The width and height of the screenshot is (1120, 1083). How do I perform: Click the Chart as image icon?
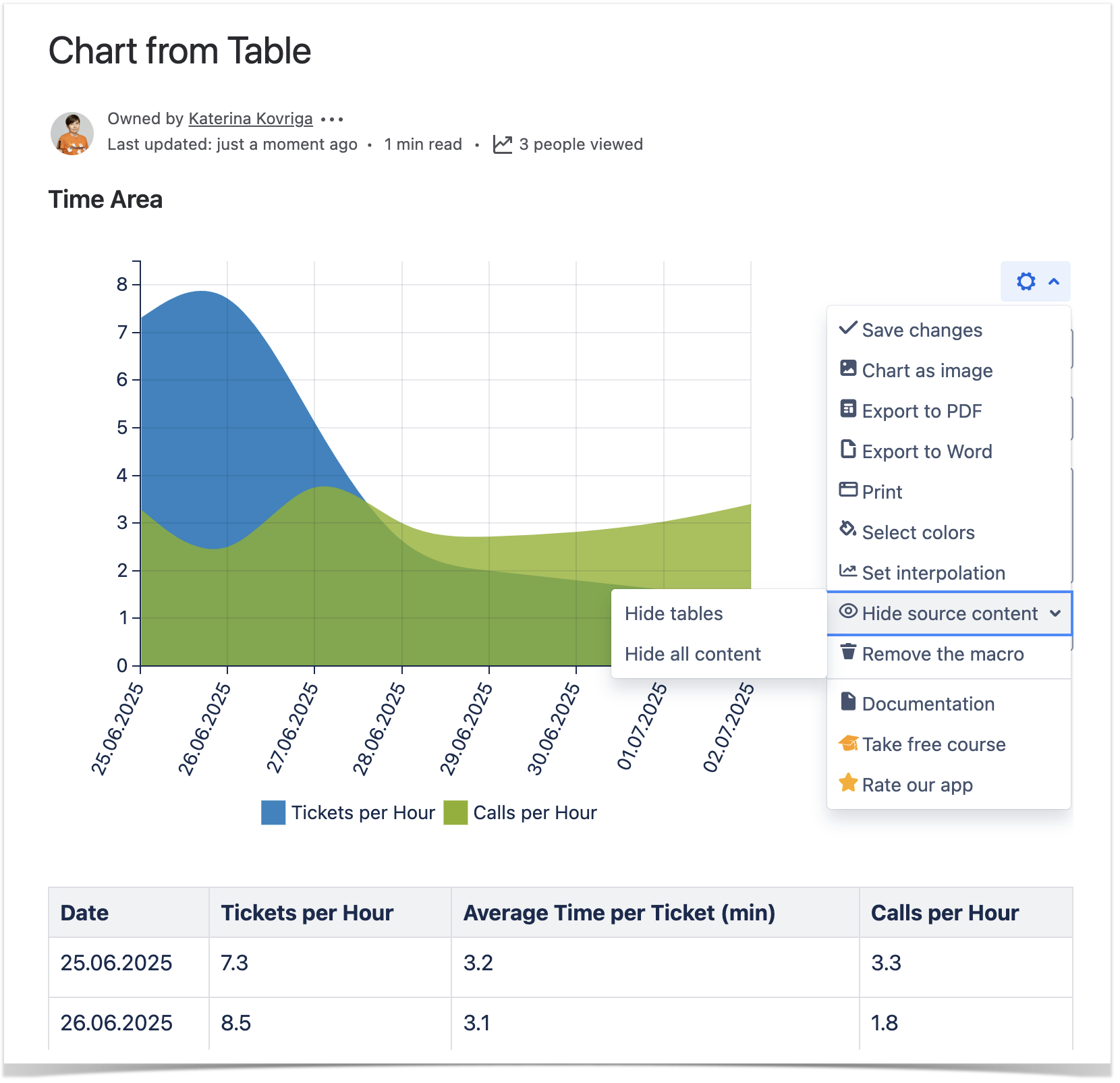pyautogui.click(x=847, y=368)
